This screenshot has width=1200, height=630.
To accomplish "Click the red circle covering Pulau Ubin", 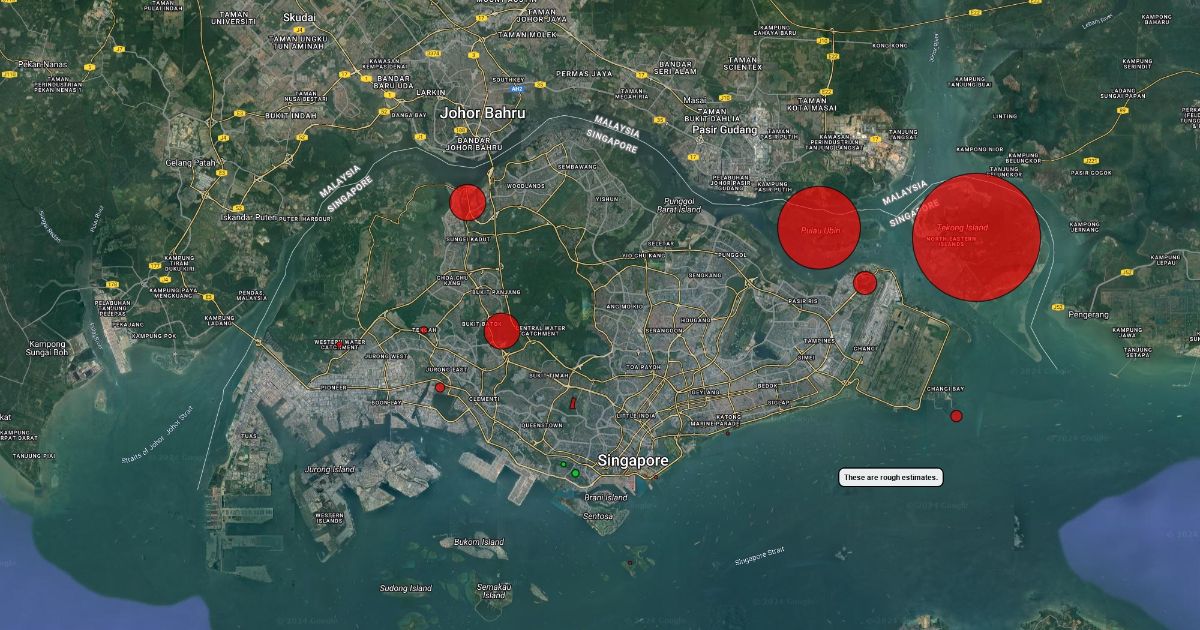I will 819,227.
